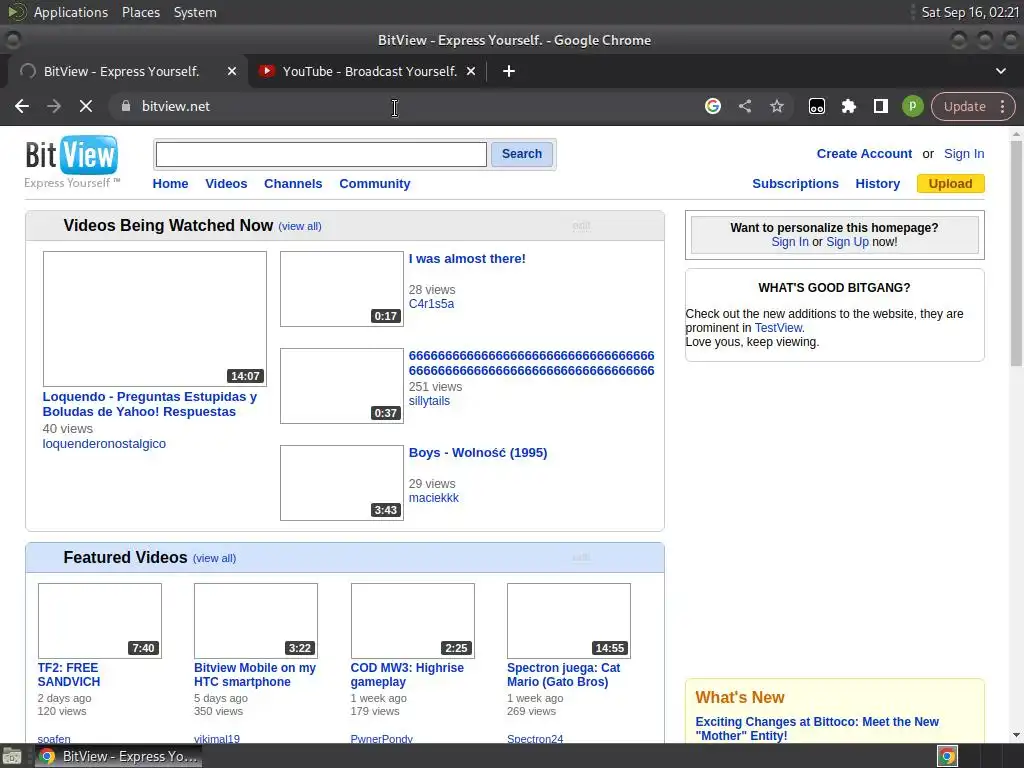This screenshot has width=1024, height=768.
Task: Open Loquendo - Preguntas Estupidas video title
Action: [150, 404]
